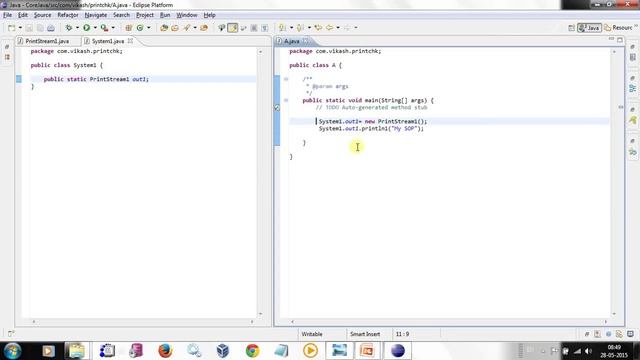Image resolution: width=640 pixels, height=360 pixels.
Task: Open the Navigate menu
Action: point(96,15)
